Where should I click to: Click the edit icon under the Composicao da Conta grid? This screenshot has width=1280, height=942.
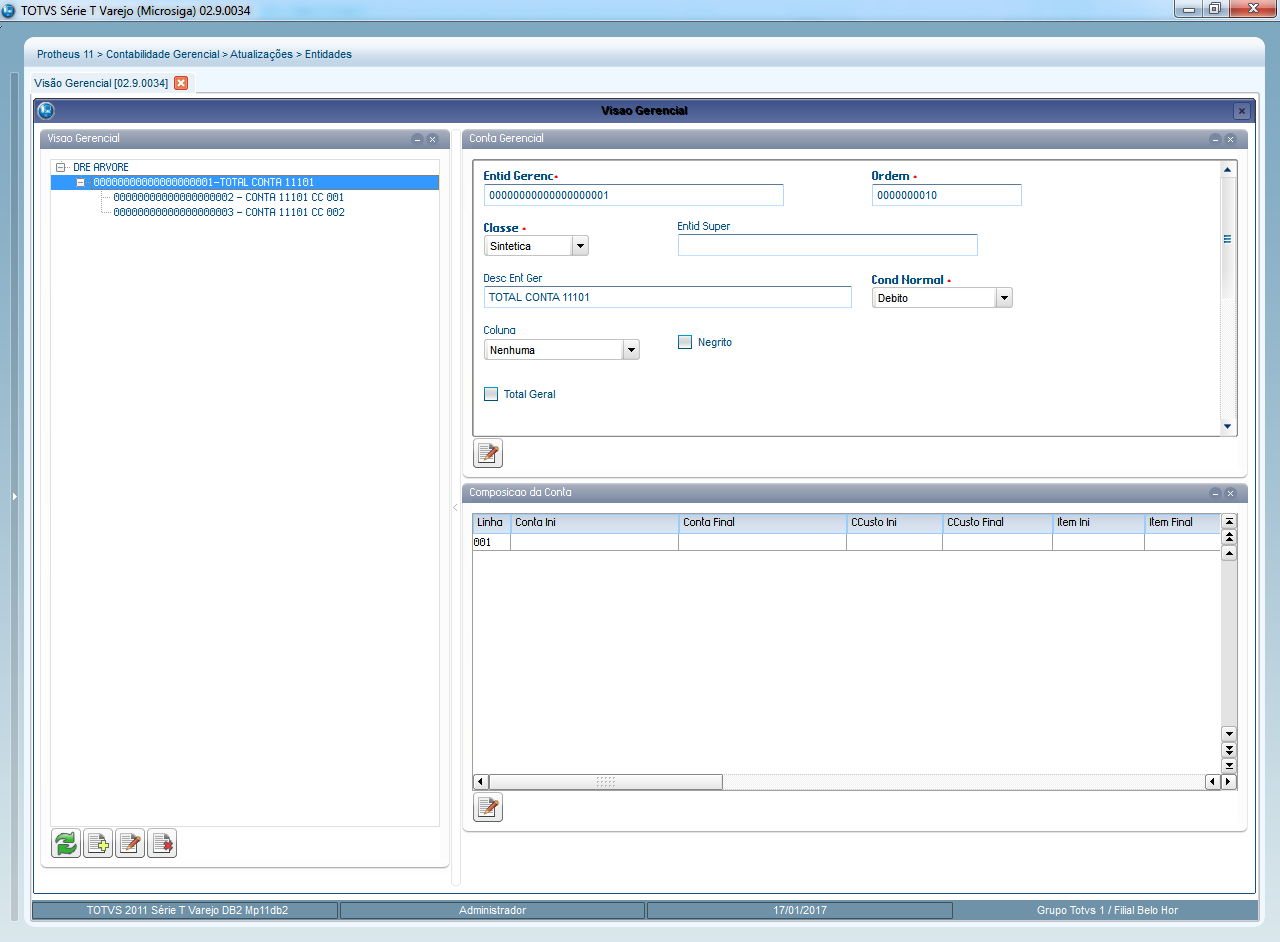(x=488, y=807)
